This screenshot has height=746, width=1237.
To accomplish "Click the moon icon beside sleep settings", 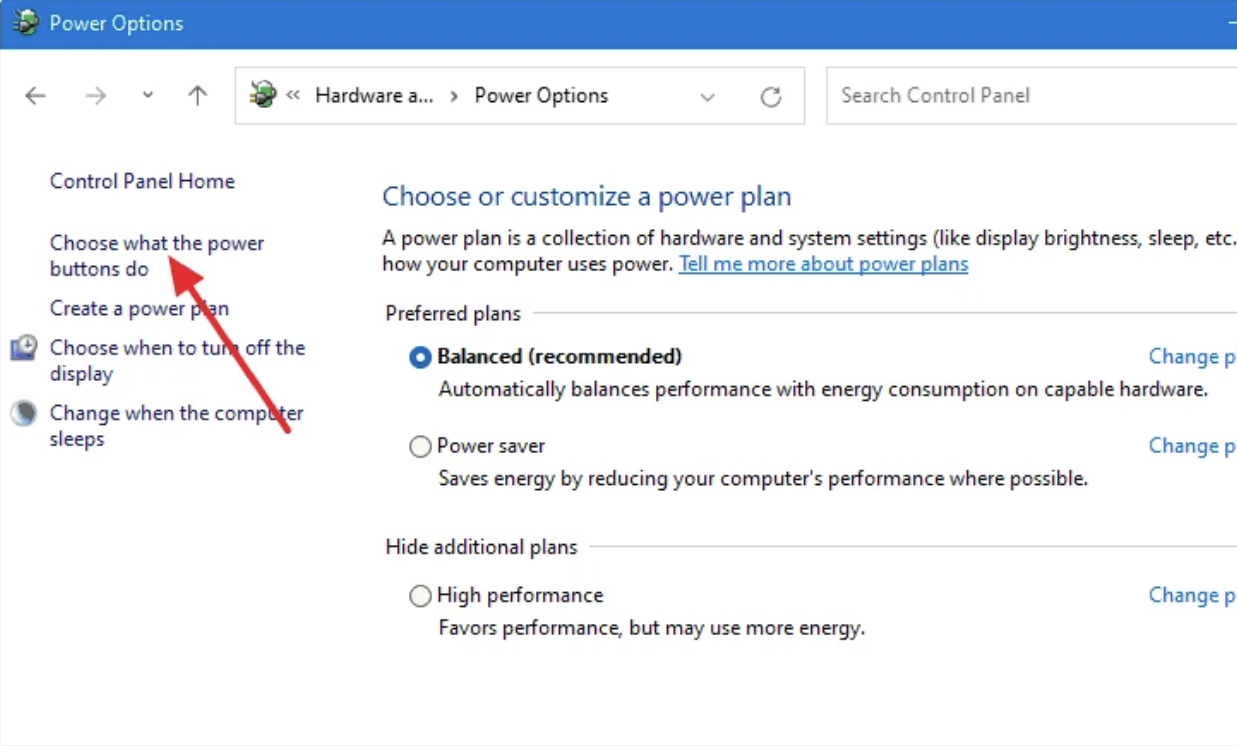I will 24,413.
